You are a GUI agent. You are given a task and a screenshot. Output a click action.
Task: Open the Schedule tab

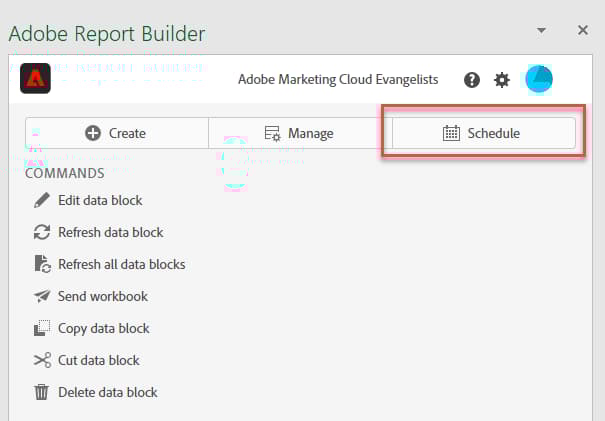pos(482,133)
